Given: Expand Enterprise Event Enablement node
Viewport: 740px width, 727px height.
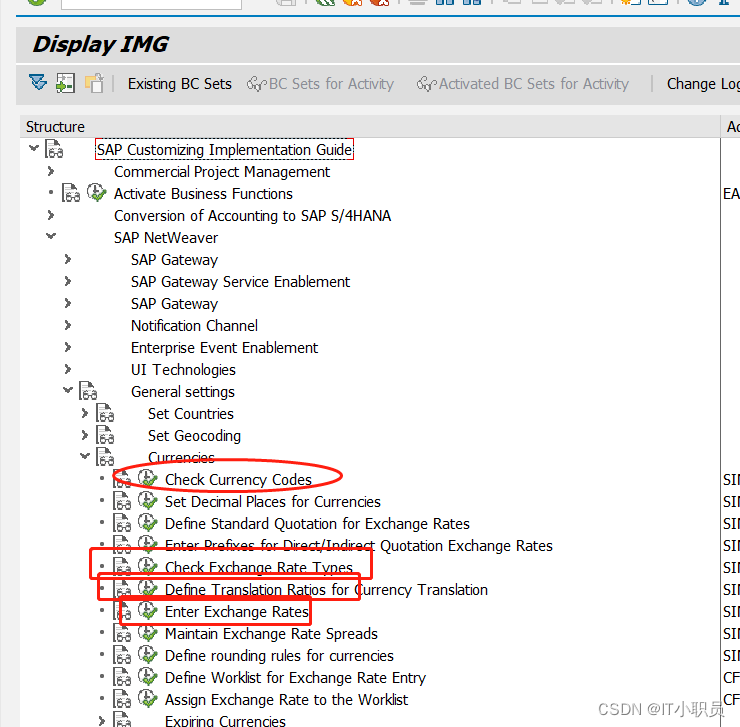Looking at the screenshot, I should point(67,347).
